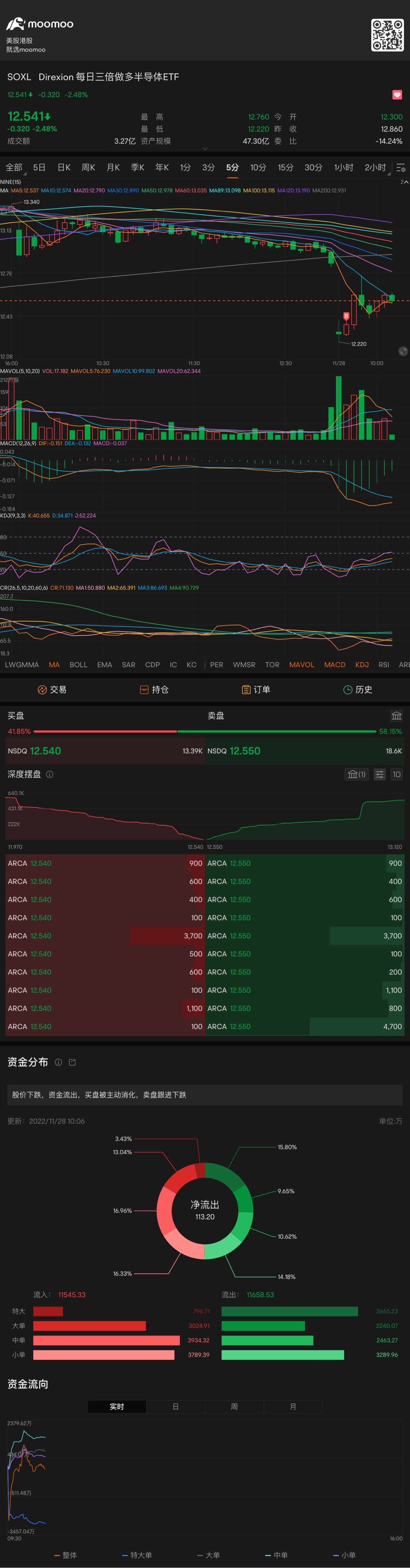Switch chart to 全部 period

click(x=14, y=167)
